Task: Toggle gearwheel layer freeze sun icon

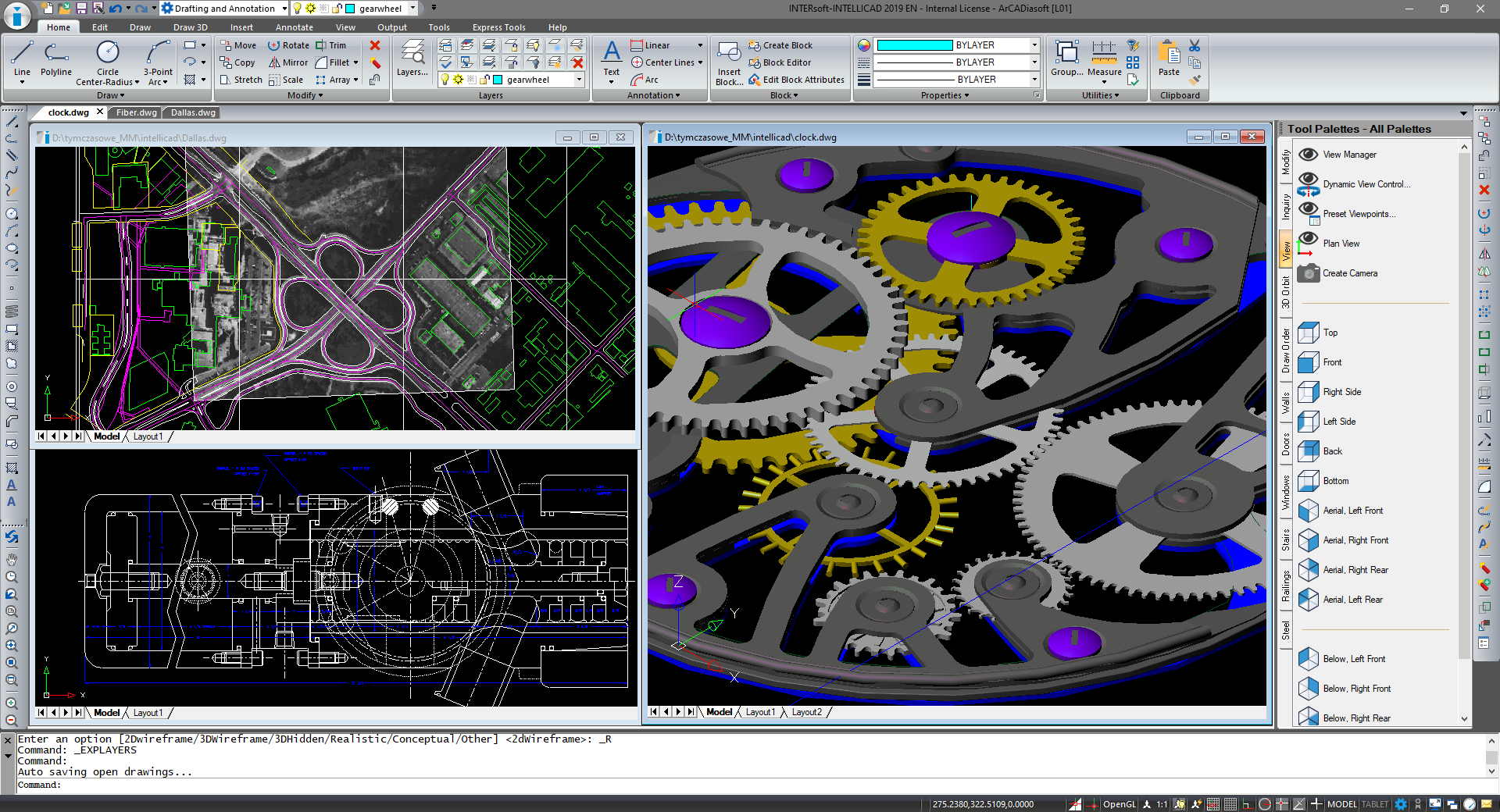Action: 458,80
